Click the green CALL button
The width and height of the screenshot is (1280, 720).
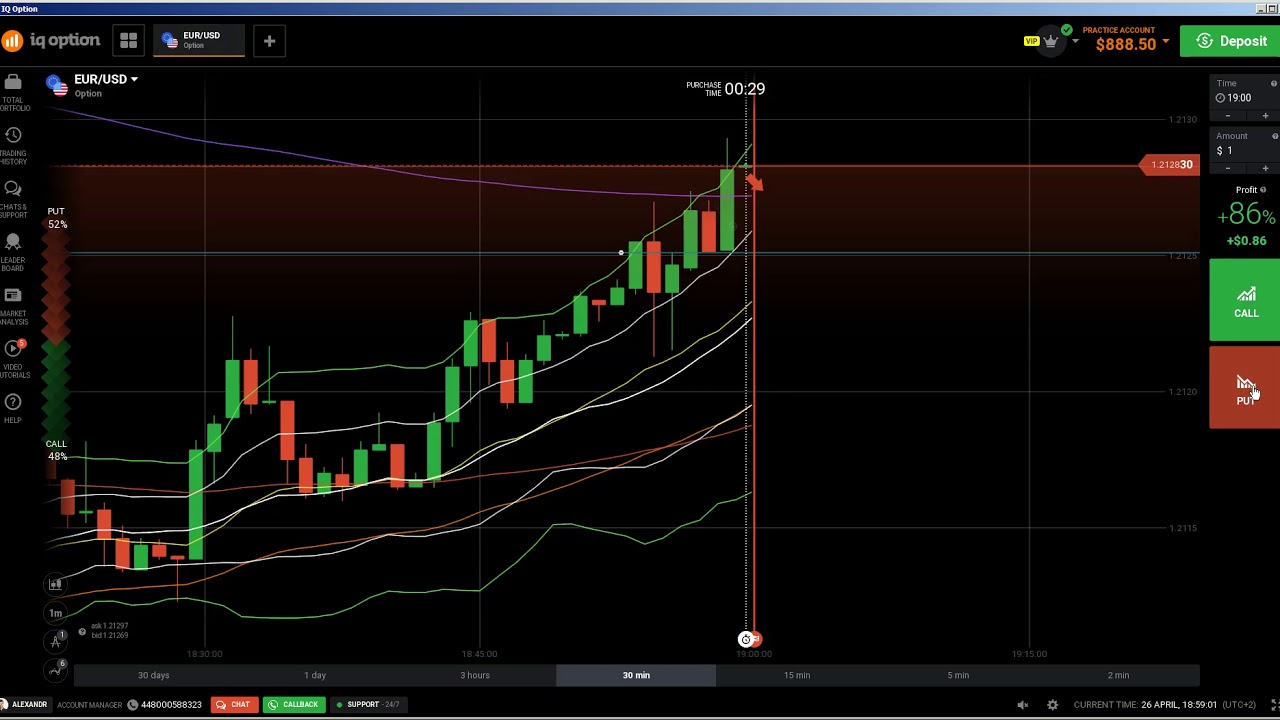pos(1245,300)
